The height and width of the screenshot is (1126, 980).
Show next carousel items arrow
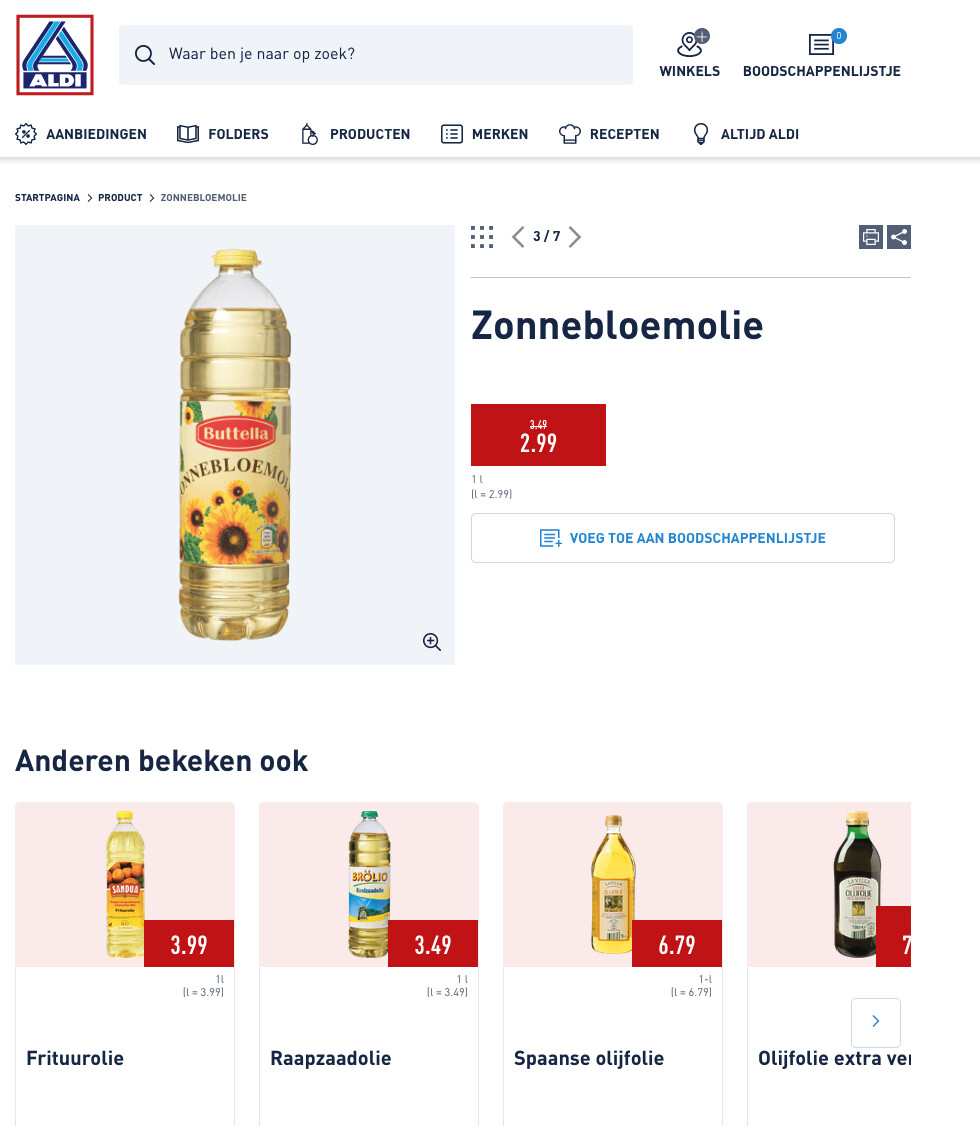click(x=875, y=1022)
